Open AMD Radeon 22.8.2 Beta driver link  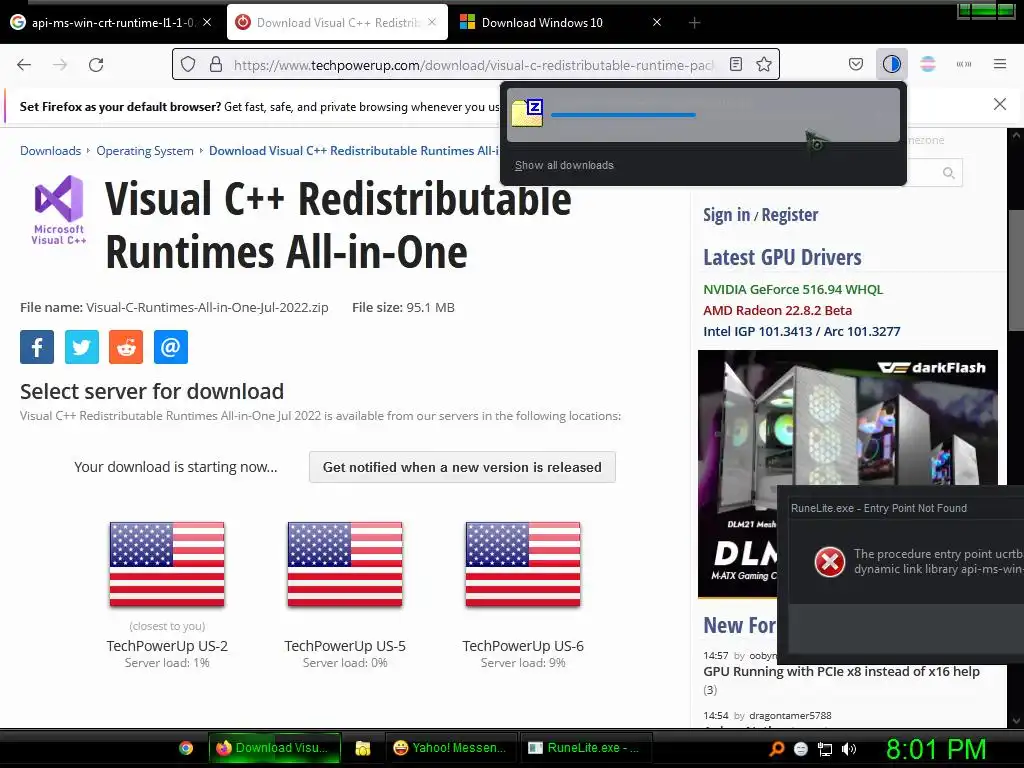(x=777, y=310)
